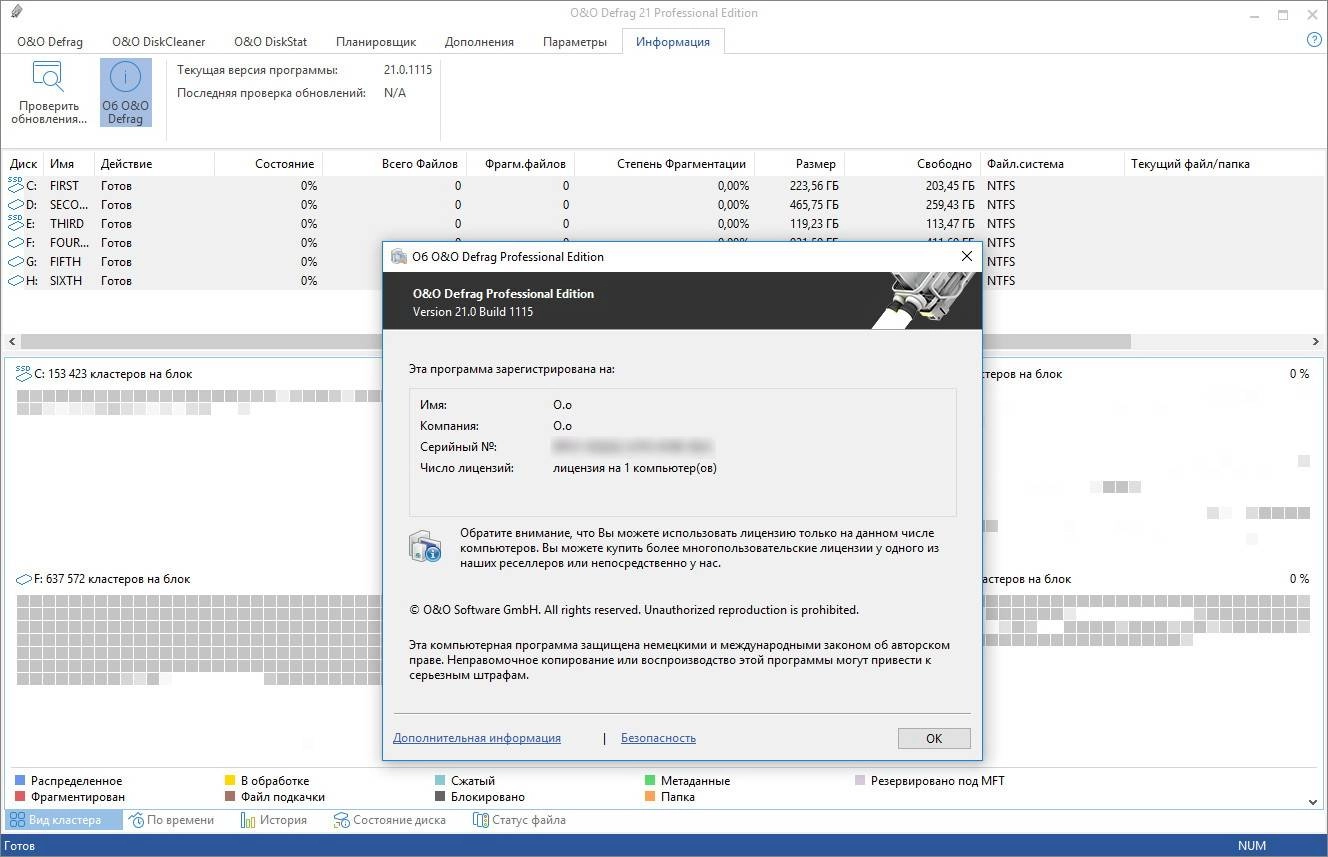1328x857 pixels.
Task: Sort by the Размер column header
Action: click(x=799, y=164)
